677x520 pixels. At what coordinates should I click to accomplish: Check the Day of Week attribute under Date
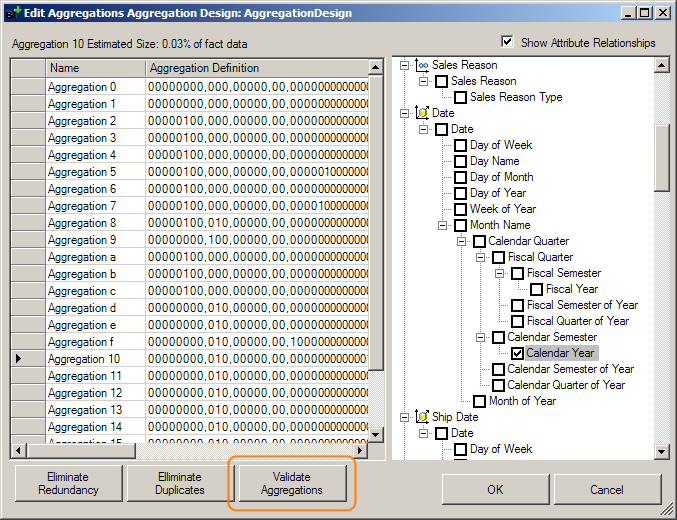460,145
